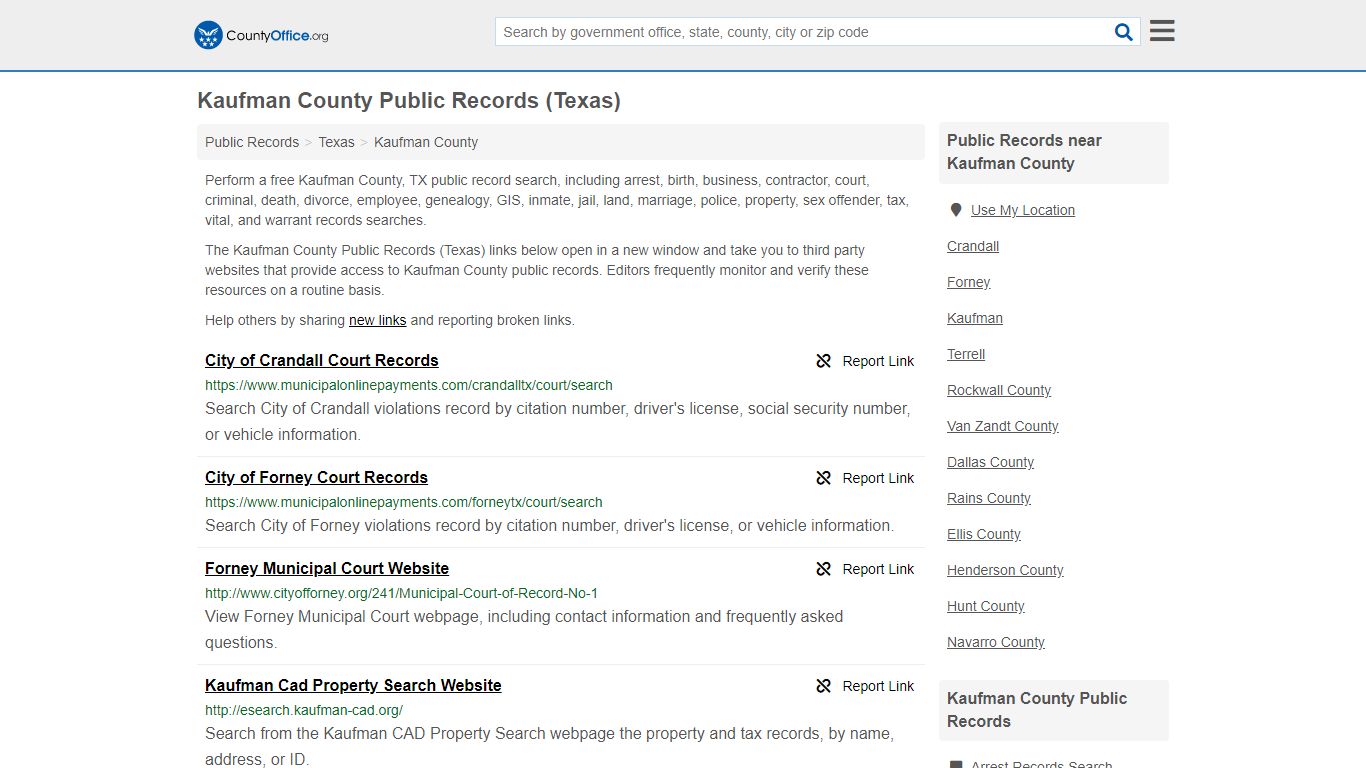Follow the 'new links' link
The image size is (1366, 768).
tap(377, 320)
